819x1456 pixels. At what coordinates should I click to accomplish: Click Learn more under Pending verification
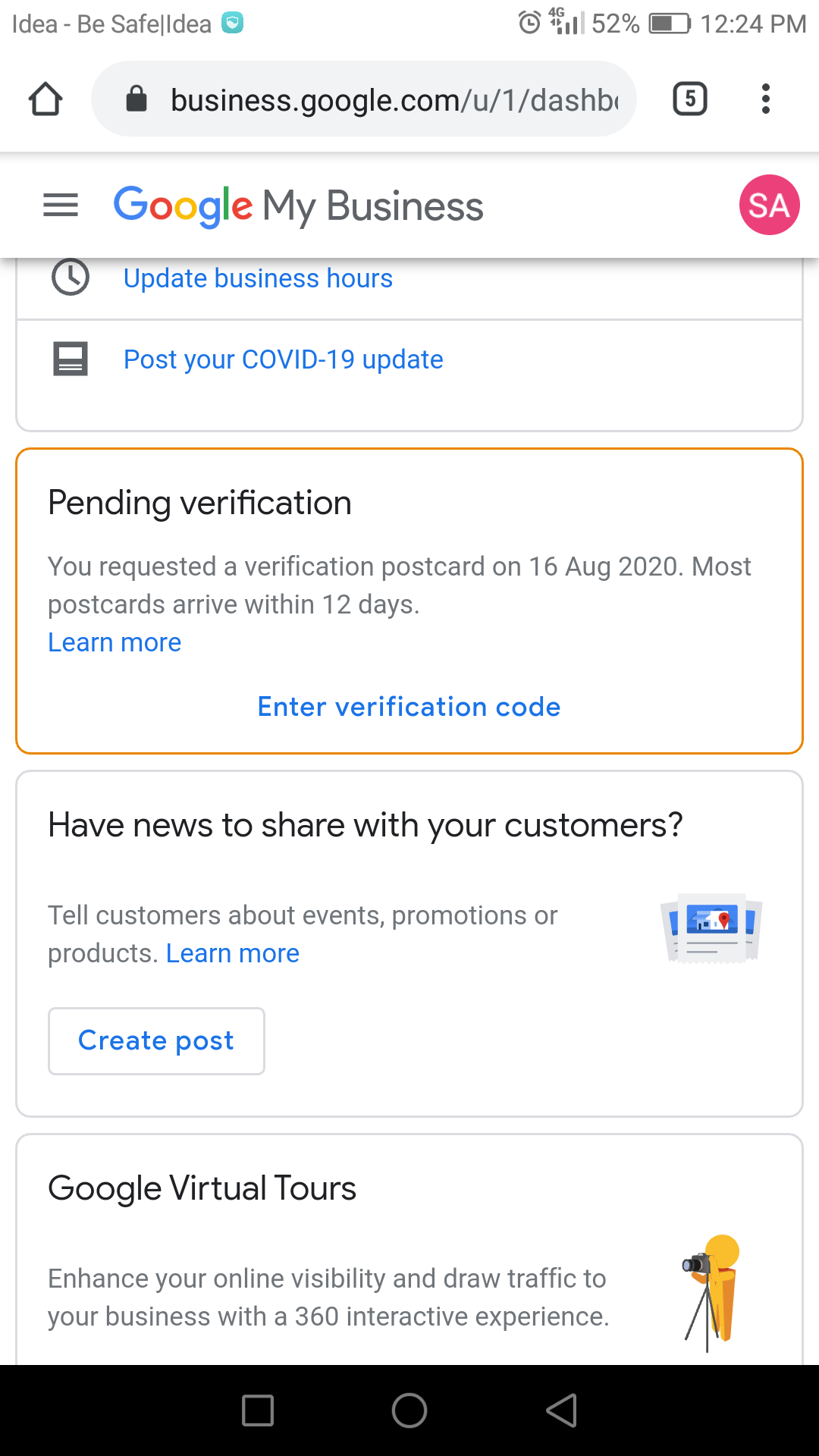[x=115, y=642]
